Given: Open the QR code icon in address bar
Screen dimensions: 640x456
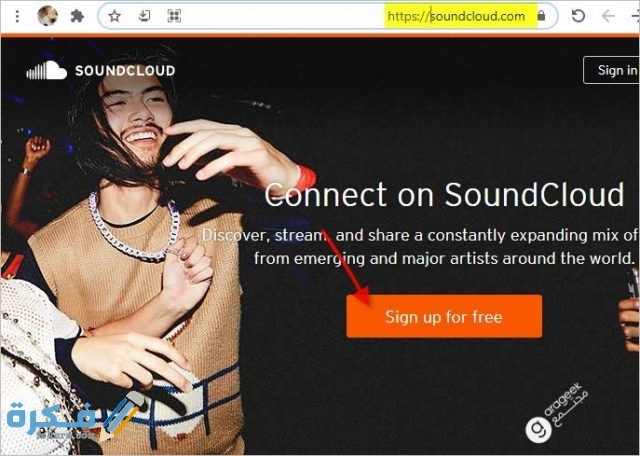Looking at the screenshot, I should click(x=174, y=16).
